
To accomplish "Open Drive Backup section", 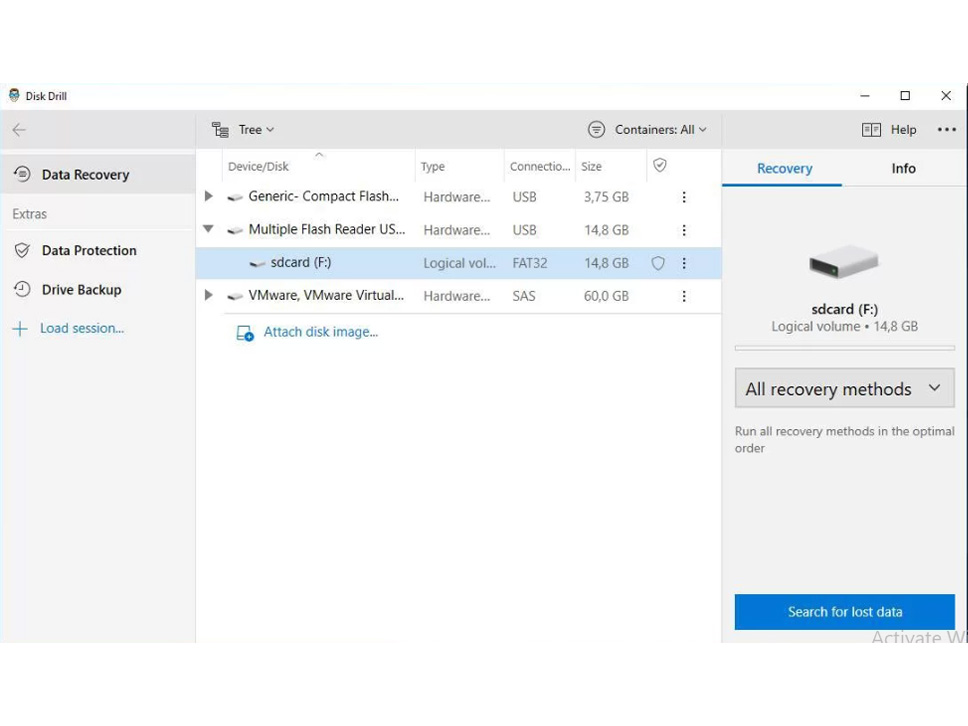I will pos(98,290).
